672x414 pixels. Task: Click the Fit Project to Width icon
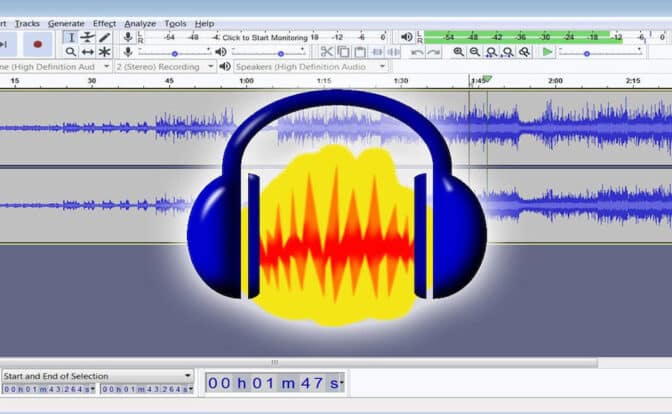coord(507,52)
